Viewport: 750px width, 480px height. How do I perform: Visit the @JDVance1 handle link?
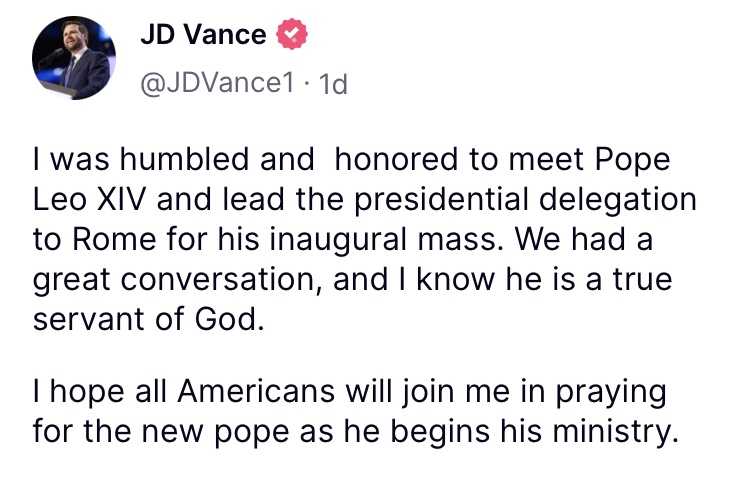pyautogui.click(x=217, y=83)
